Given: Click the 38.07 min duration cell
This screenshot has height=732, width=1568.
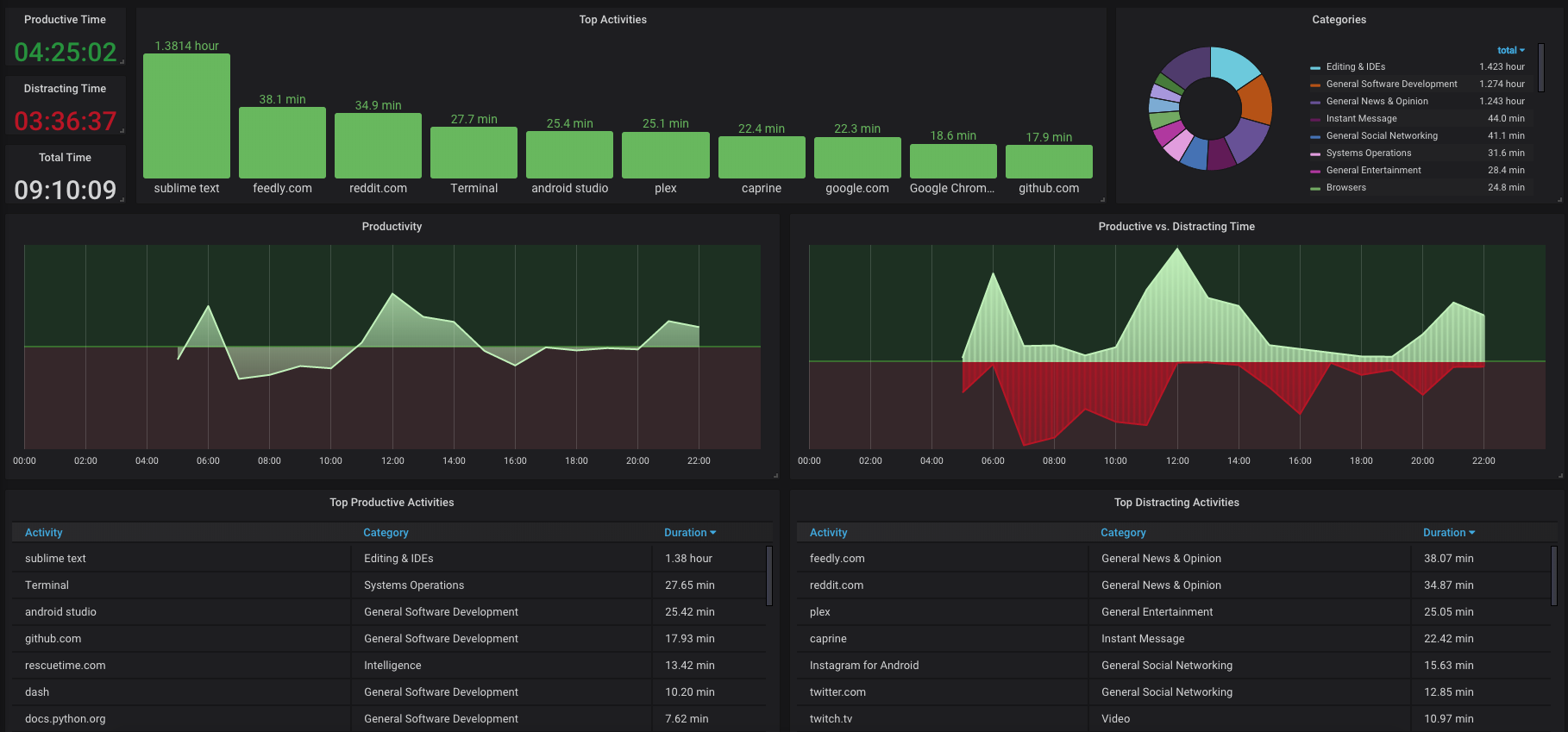Looking at the screenshot, I should coord(1449,559).
